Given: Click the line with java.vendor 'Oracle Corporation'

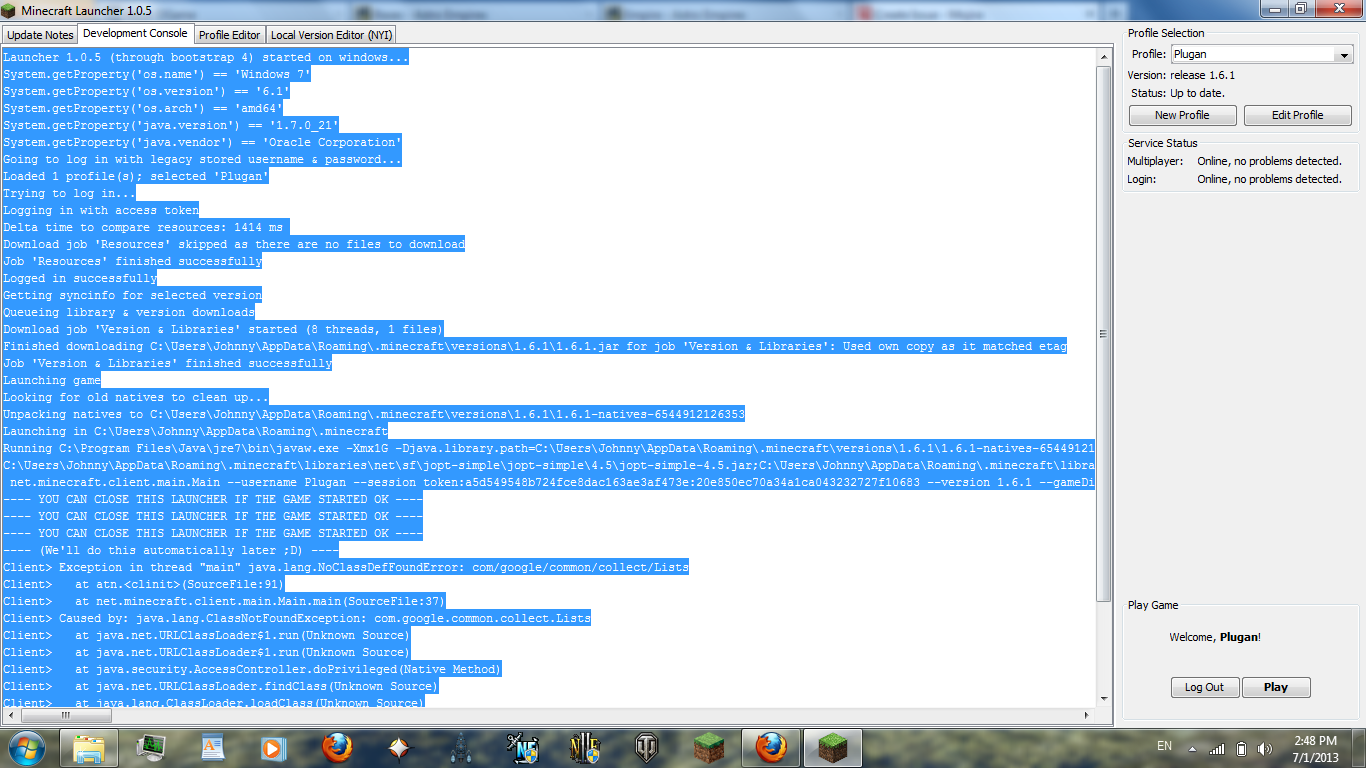Looking at the screenshot, I should (x=203, y=142).
